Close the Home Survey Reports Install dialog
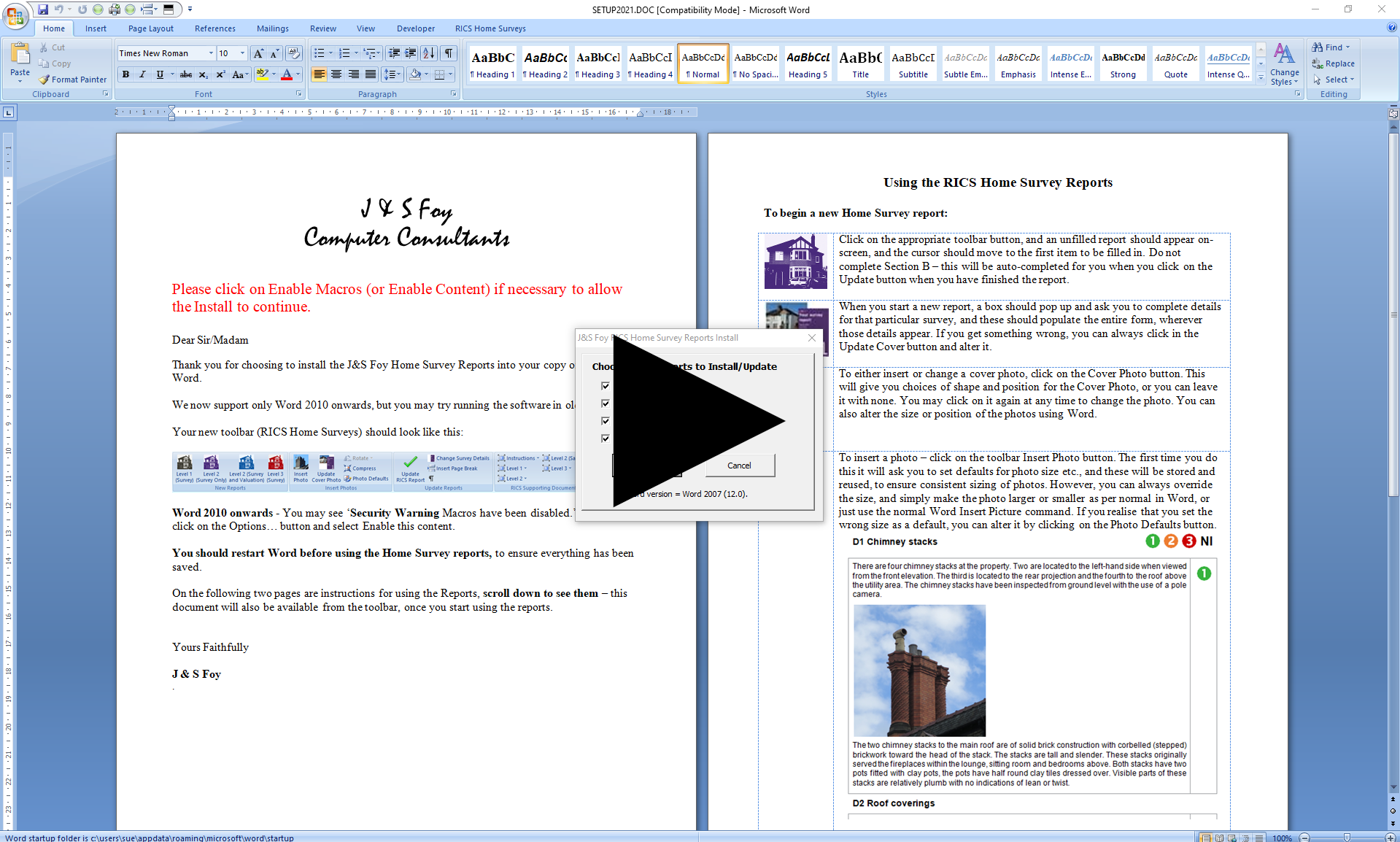This screenshot has height=842, width=1400. click(x=812, y=338)
